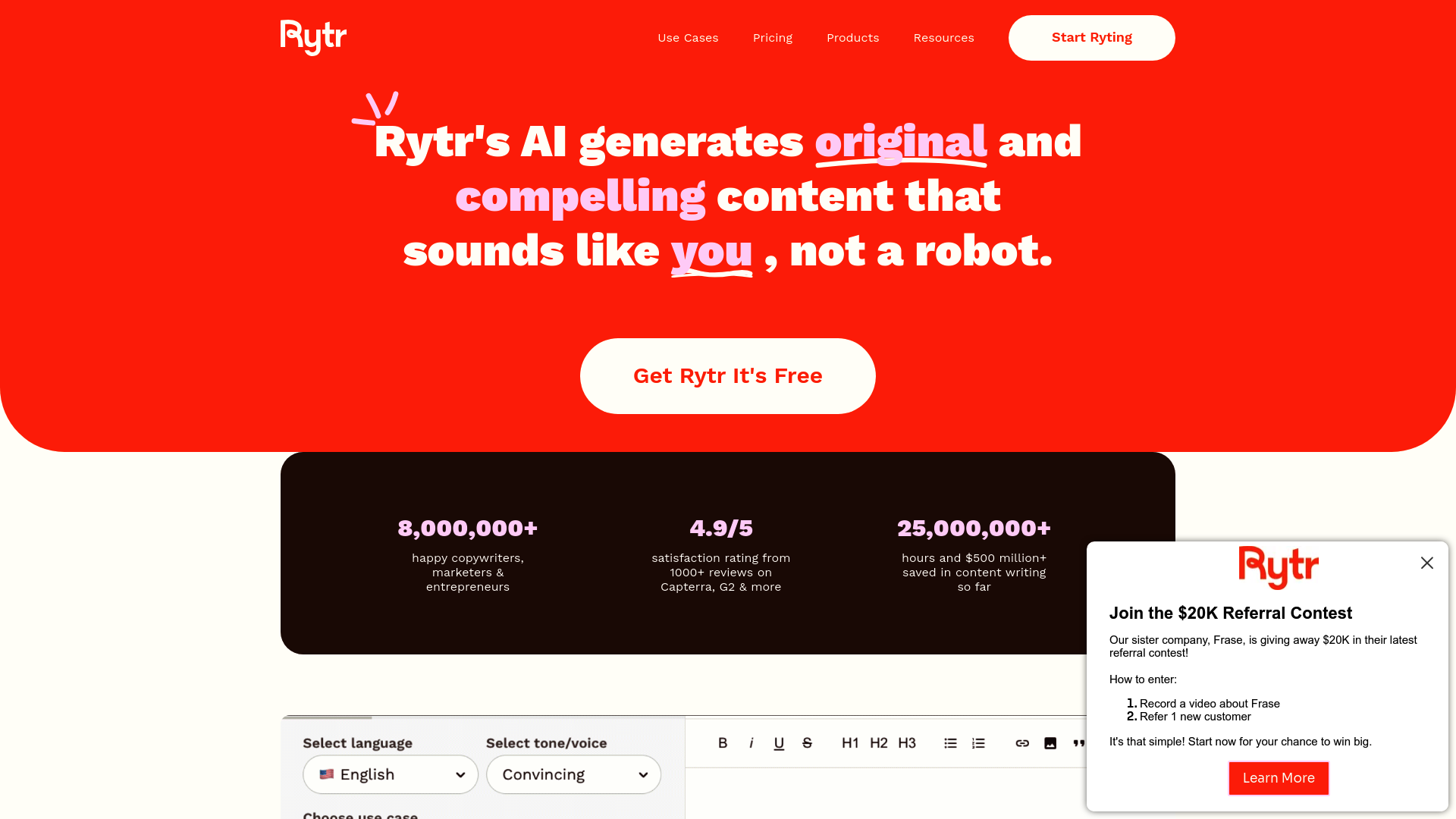This screenshot has height=819, width=1456.
Task: Open the tone/voice dropdown showing Convincing
Action: [573, 774]
